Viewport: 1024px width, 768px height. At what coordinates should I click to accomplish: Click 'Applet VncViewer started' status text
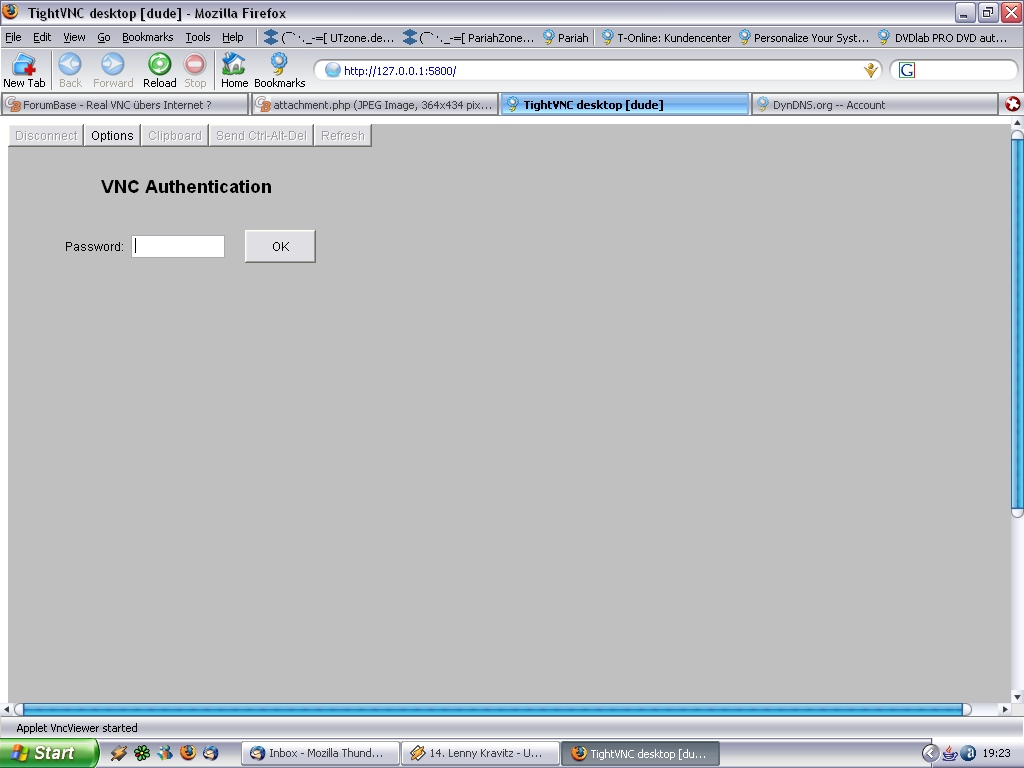[x=76, y=728]
